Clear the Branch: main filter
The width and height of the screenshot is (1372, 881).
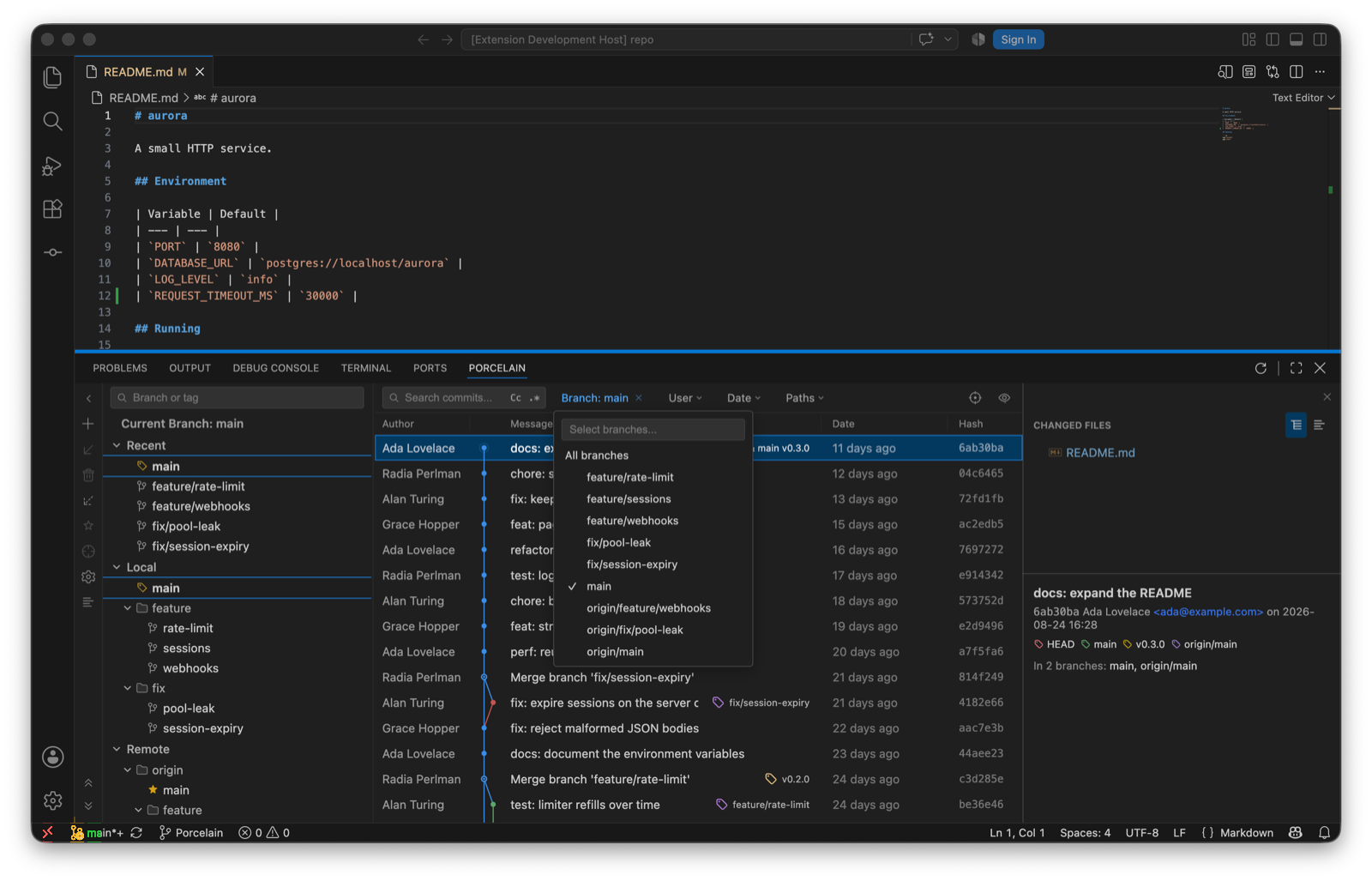(639, 398)
